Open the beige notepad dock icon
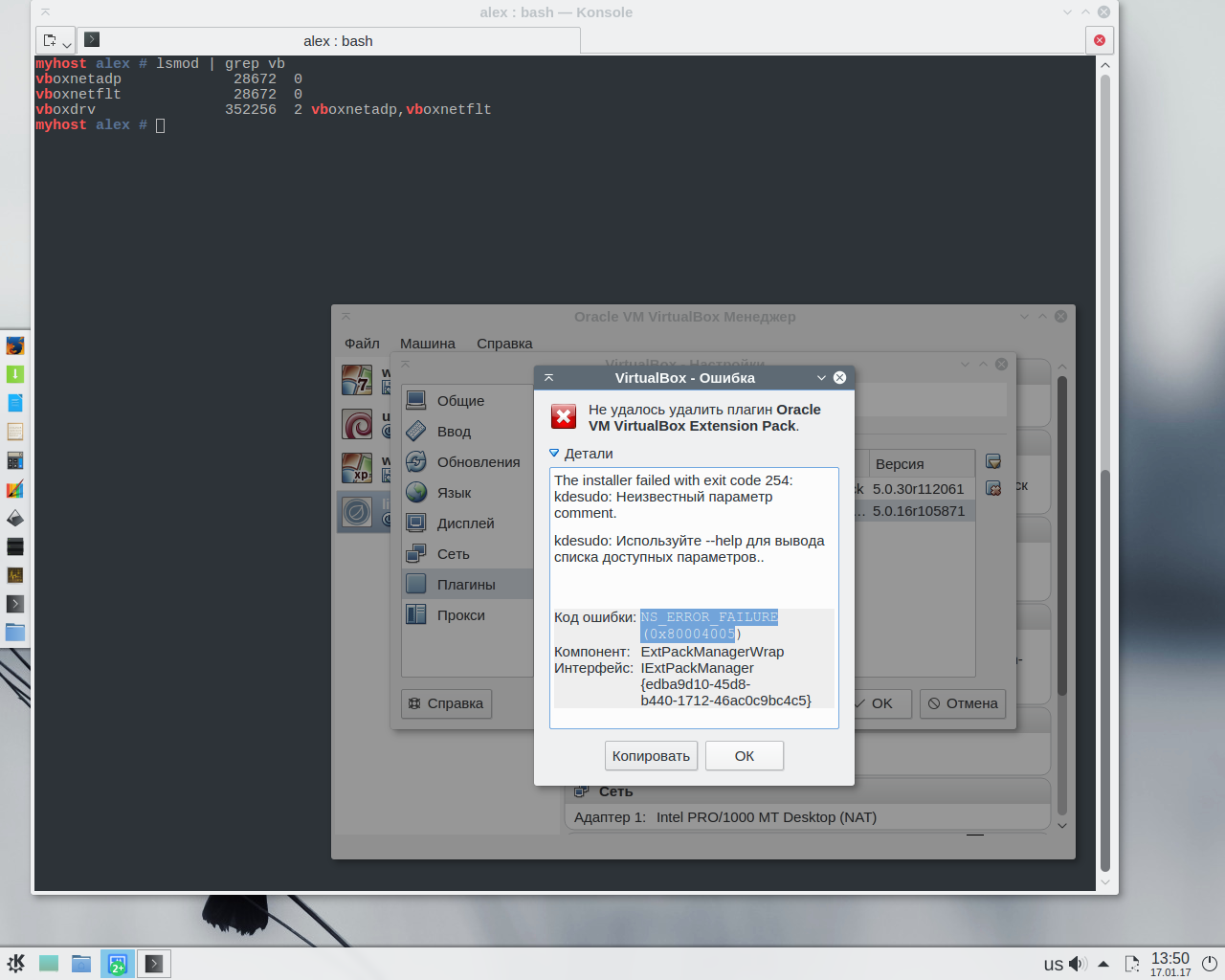Screen dimensions: 1225x980 point(15,432)
